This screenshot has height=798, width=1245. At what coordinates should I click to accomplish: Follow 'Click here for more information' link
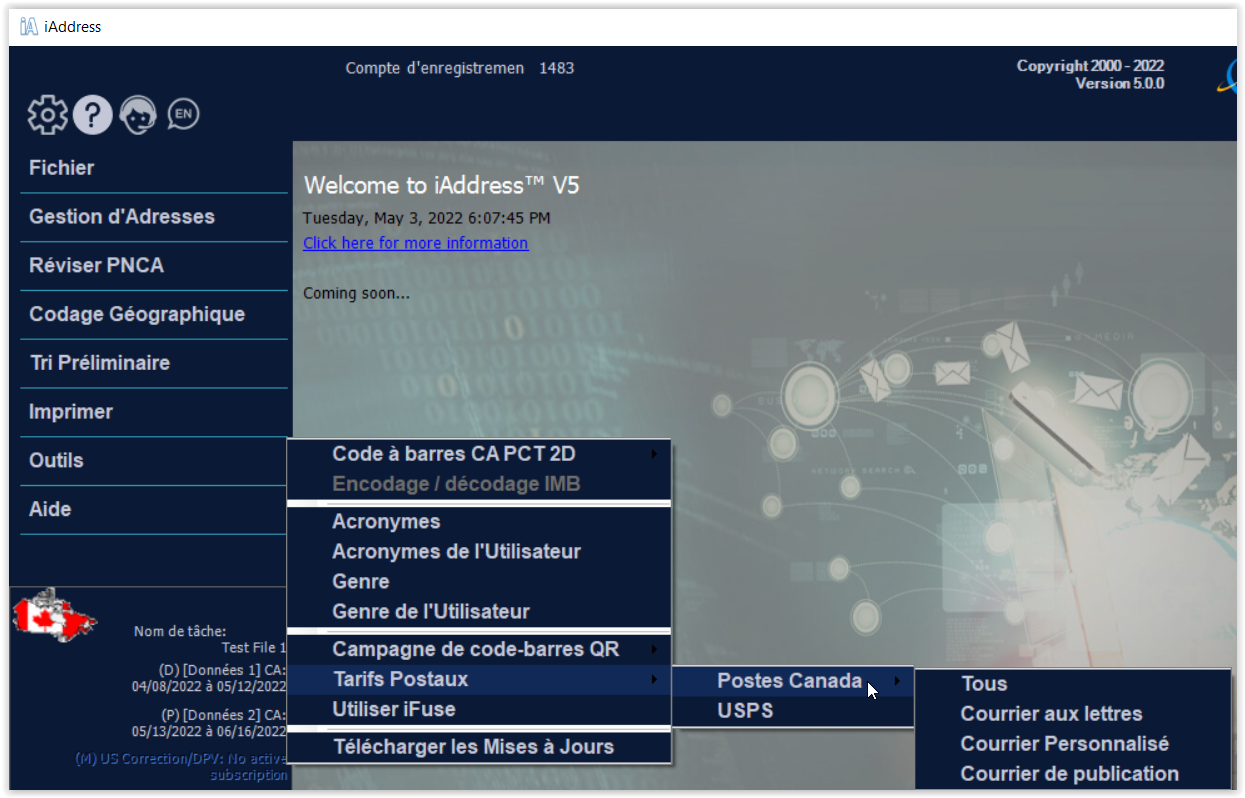(415, 243)
